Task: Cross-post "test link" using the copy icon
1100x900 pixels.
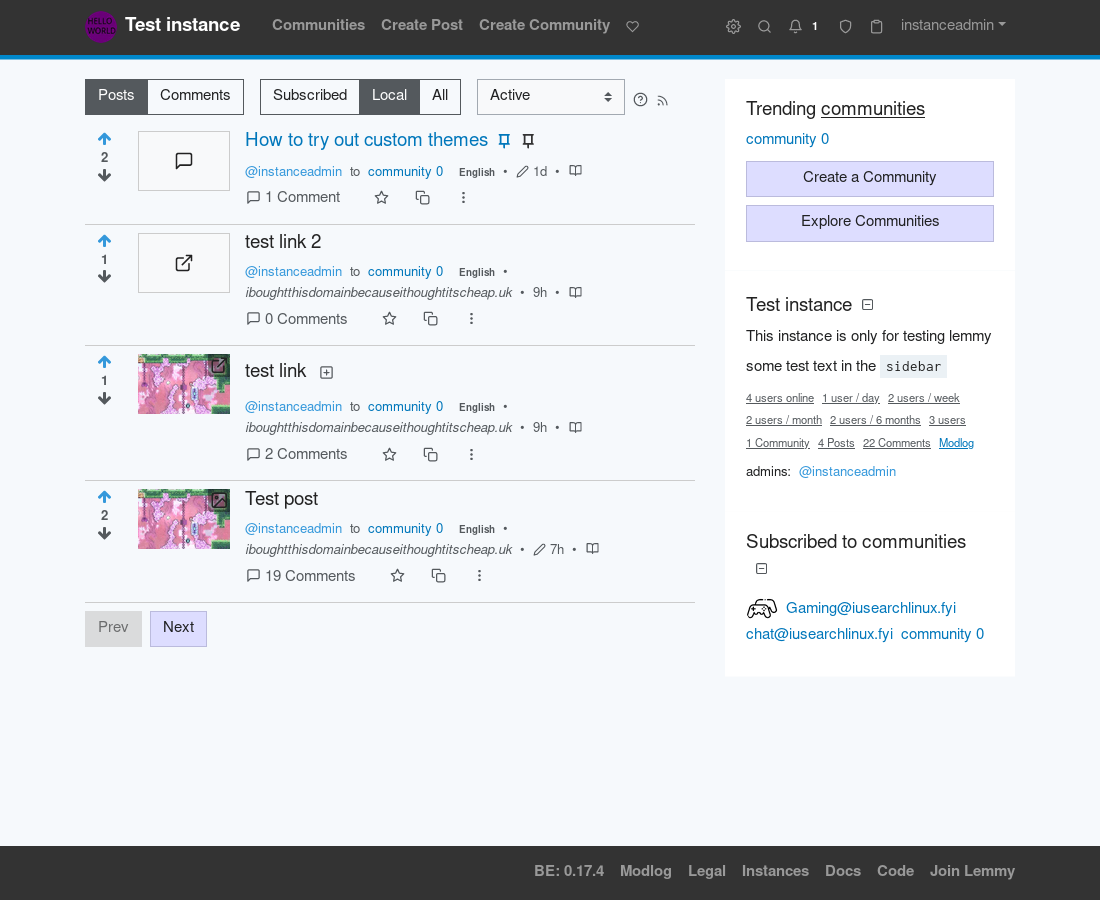Action: click(x=430, y=454)
